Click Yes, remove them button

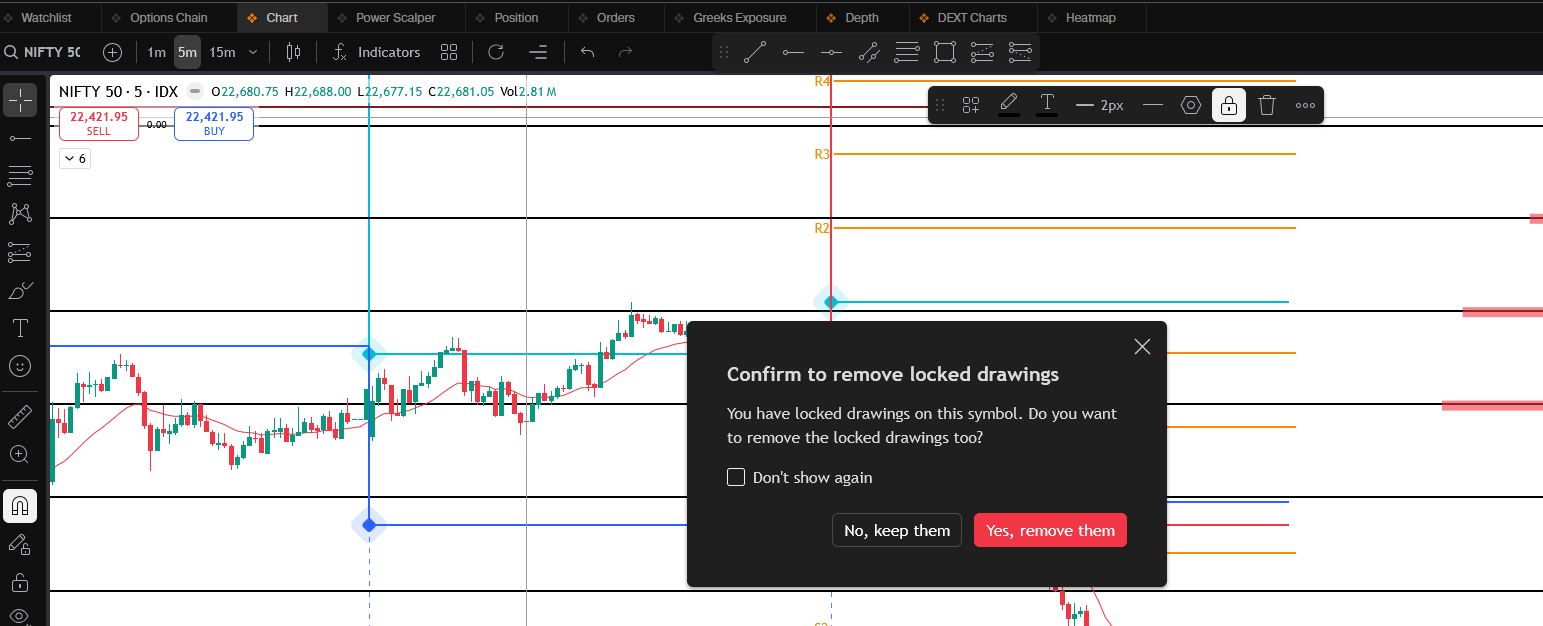coord(1050,530)
